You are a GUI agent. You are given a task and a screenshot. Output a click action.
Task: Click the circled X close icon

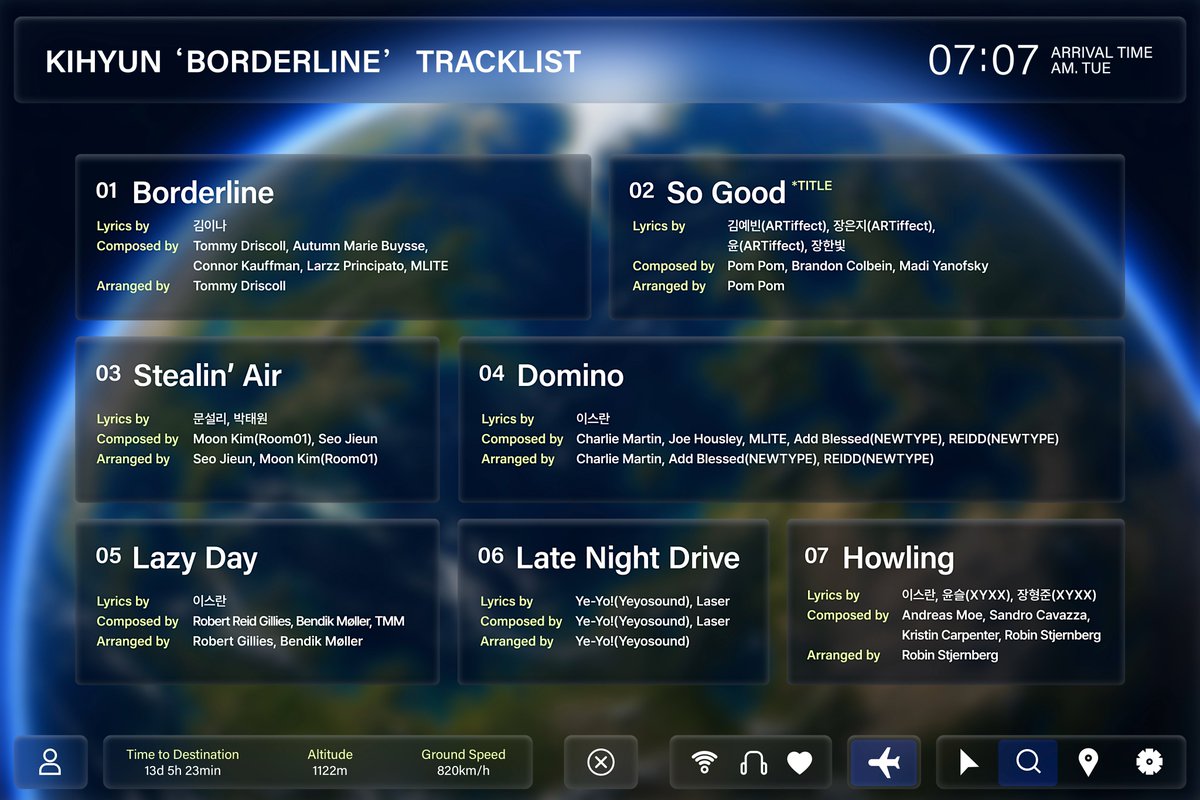tap(600, 763)
